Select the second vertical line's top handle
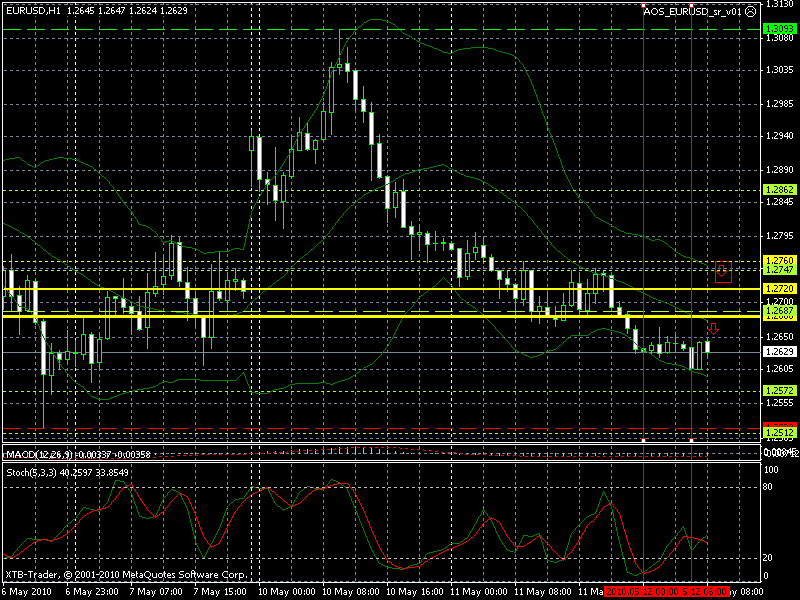 click(692, 7)
